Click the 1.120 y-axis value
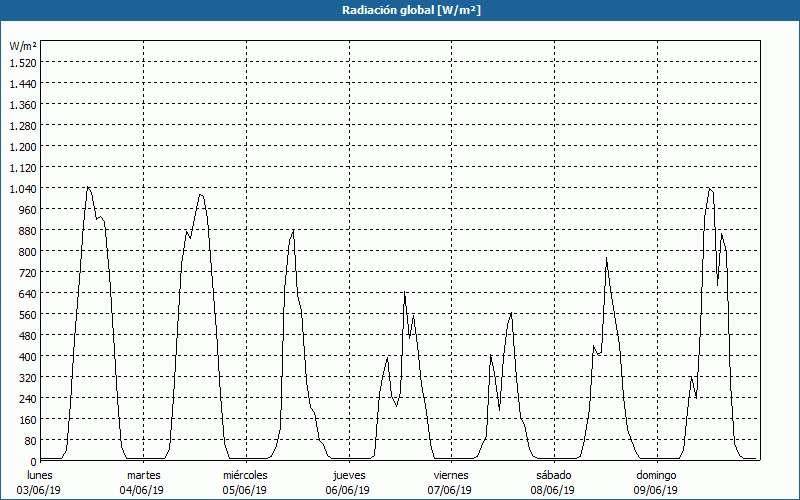 click(x=23, y=167)
